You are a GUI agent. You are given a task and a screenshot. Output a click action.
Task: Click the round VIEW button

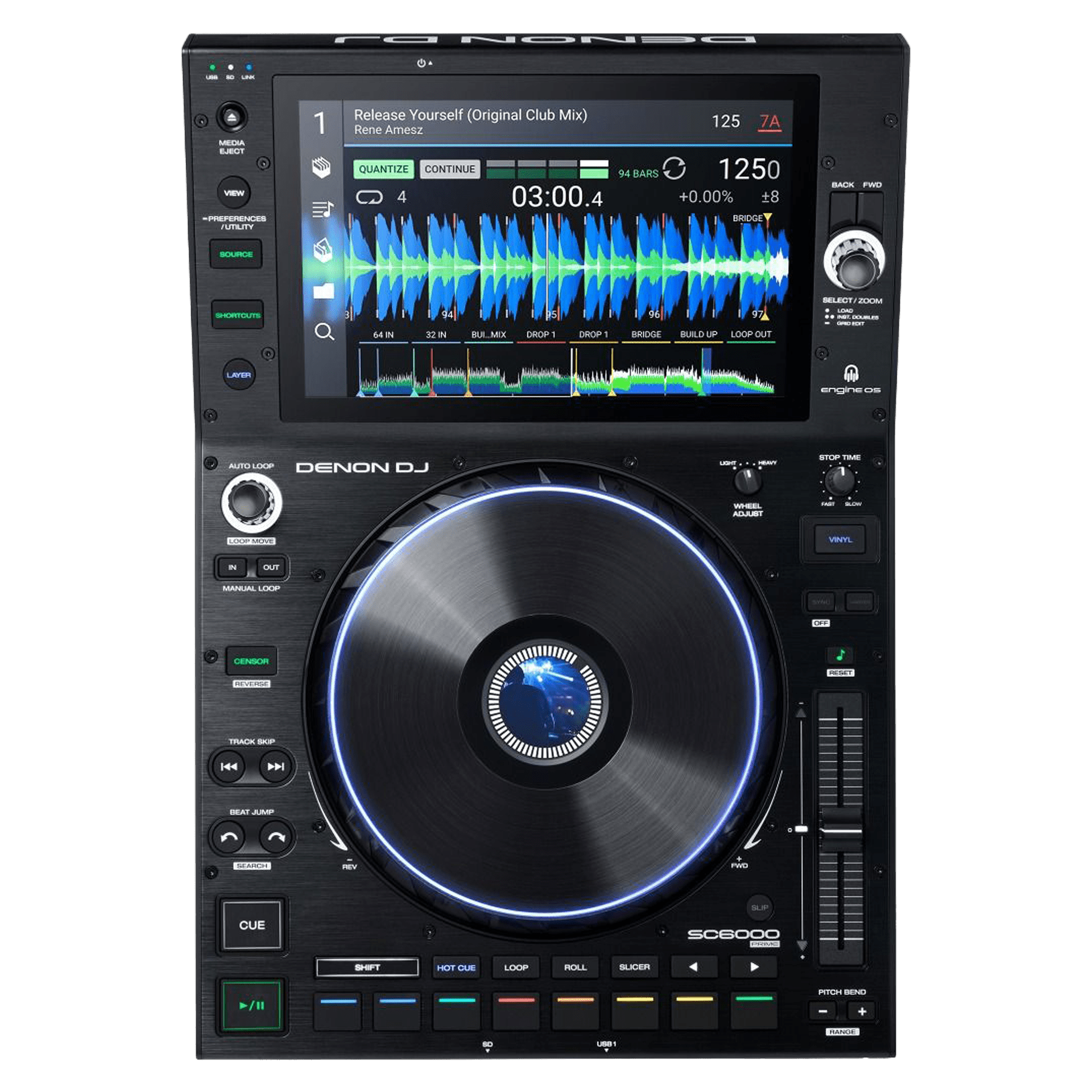pyautogui.click(x=234, y=193)
